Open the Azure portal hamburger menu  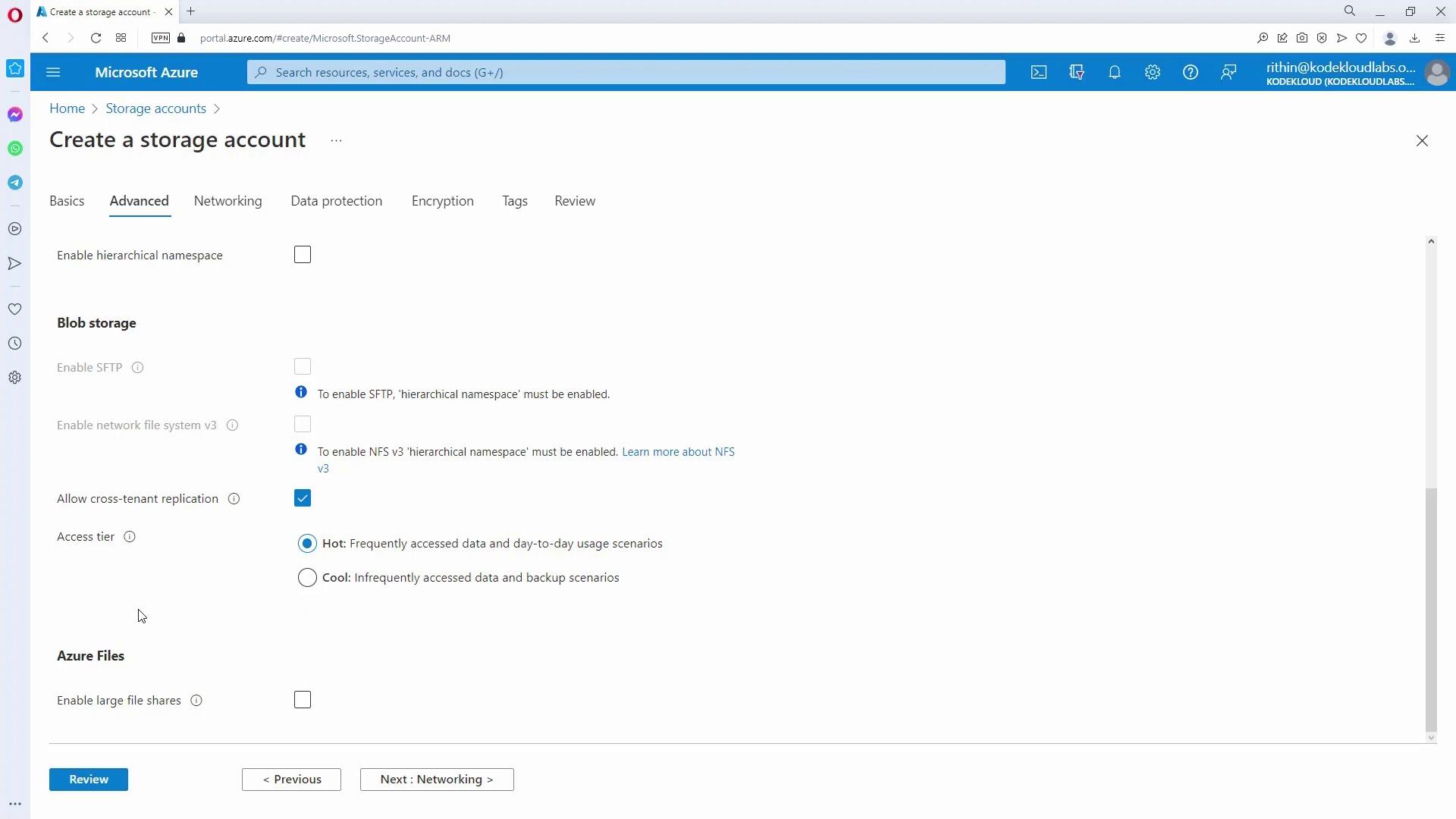(53, 72)
